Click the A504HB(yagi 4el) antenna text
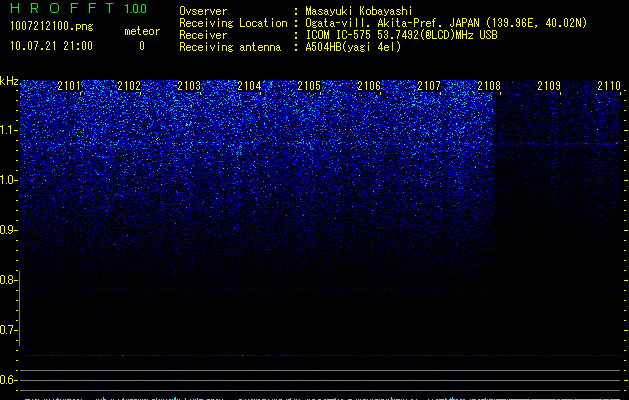The image size is (629, 400). coord(353,47)
